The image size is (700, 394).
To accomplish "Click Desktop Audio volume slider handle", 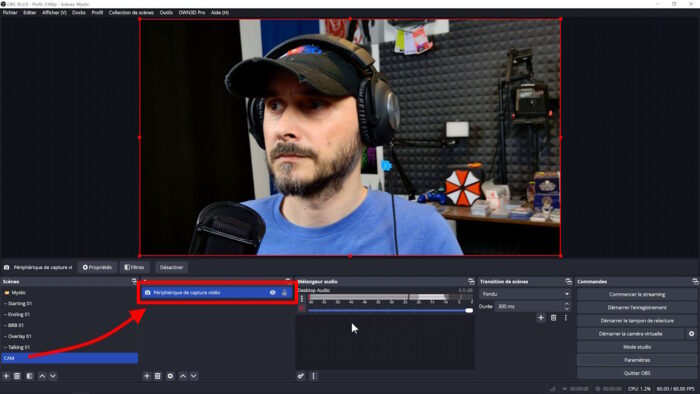I will pyautogui.click(x=469, y=310).
